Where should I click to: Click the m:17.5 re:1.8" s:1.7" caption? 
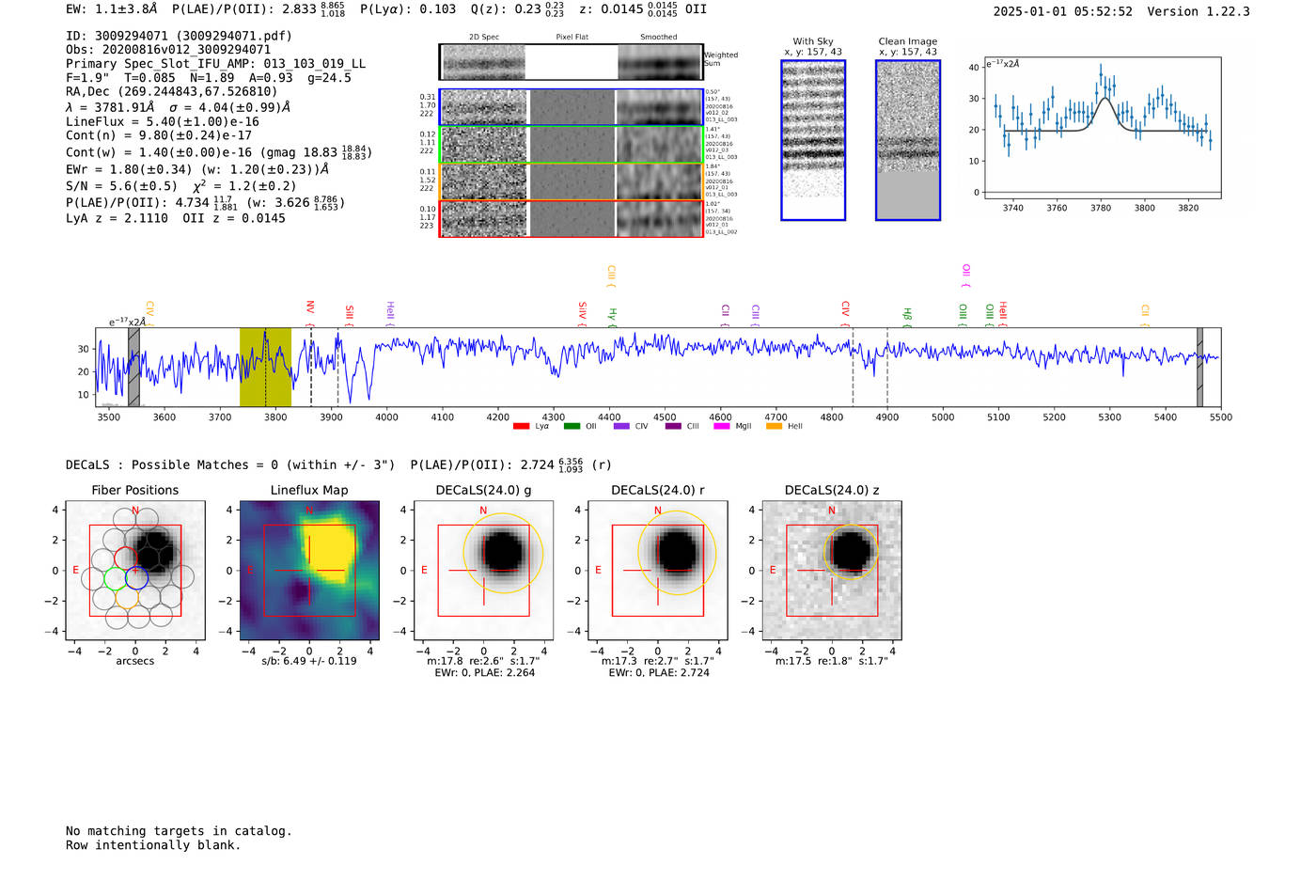point(832,661)
